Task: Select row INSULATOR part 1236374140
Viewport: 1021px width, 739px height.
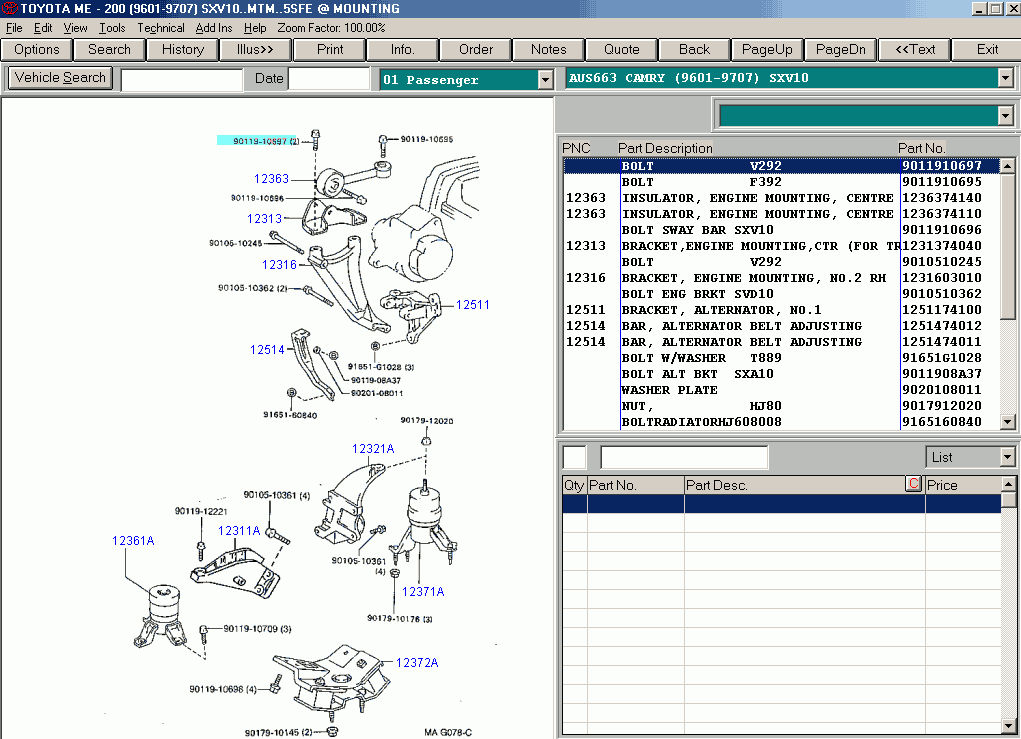Action: point(781,198)
